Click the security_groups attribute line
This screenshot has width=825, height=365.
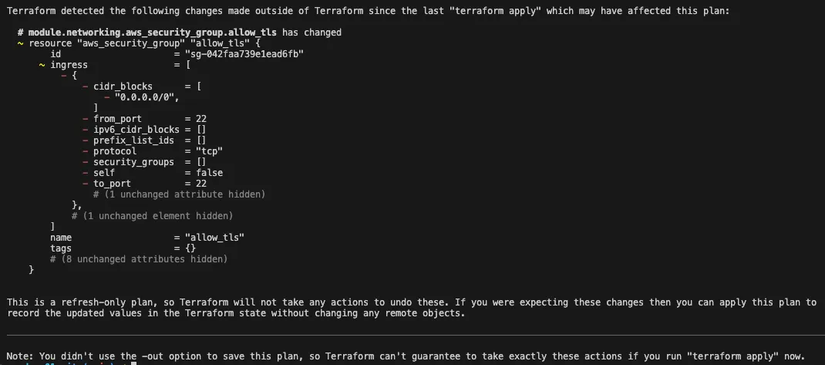pyautogui.click(x=145, y=162)
